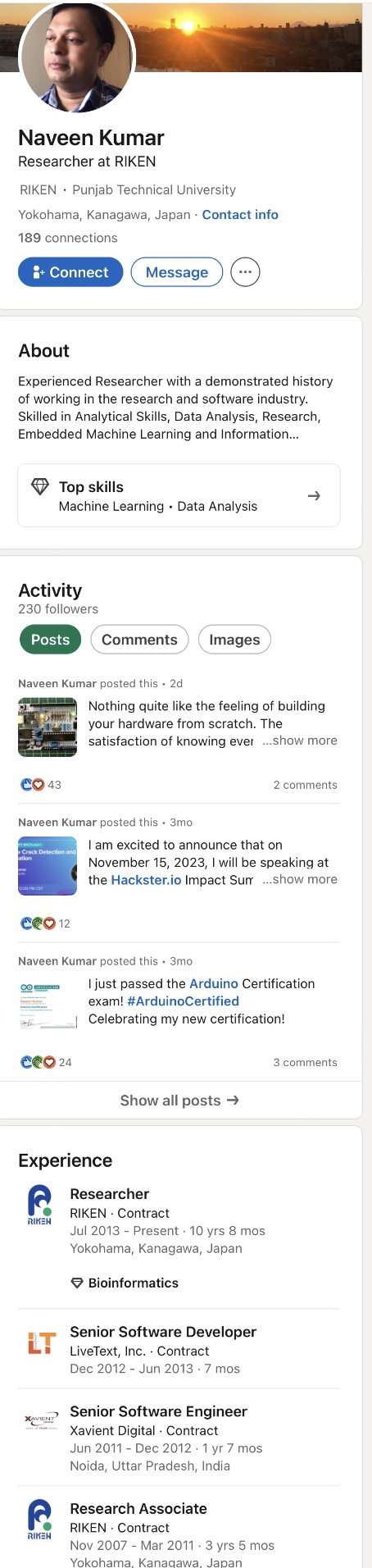Open the Contact info link
Viewport: 372px width, 1568px height.
click(240, 215)
